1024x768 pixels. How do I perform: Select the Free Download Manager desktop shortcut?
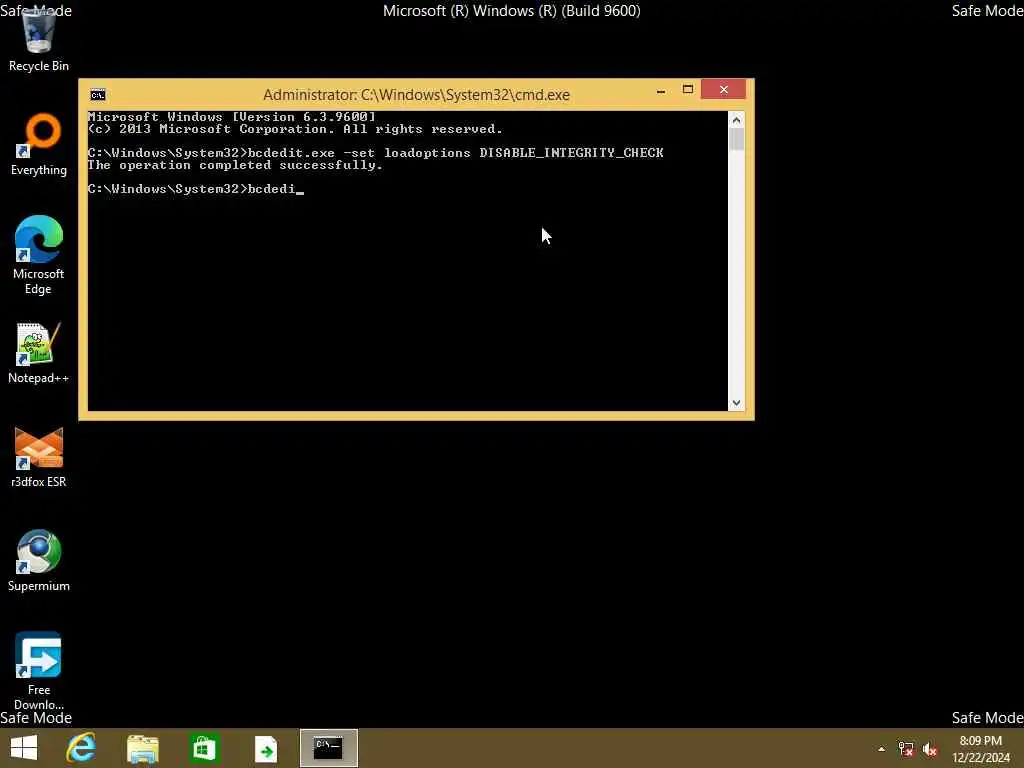pyautogui.click(x=39, y=670)
